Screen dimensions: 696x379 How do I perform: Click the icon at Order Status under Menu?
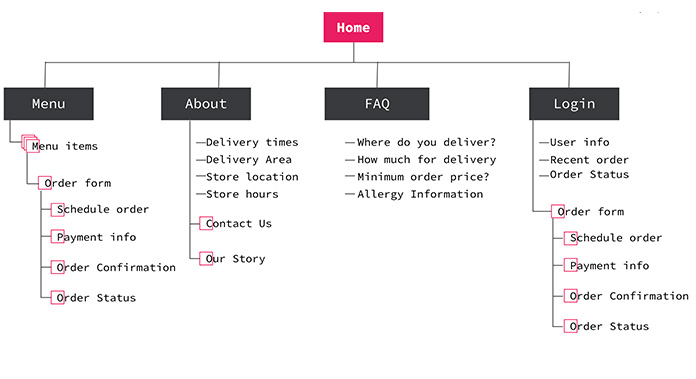[58, 297]
